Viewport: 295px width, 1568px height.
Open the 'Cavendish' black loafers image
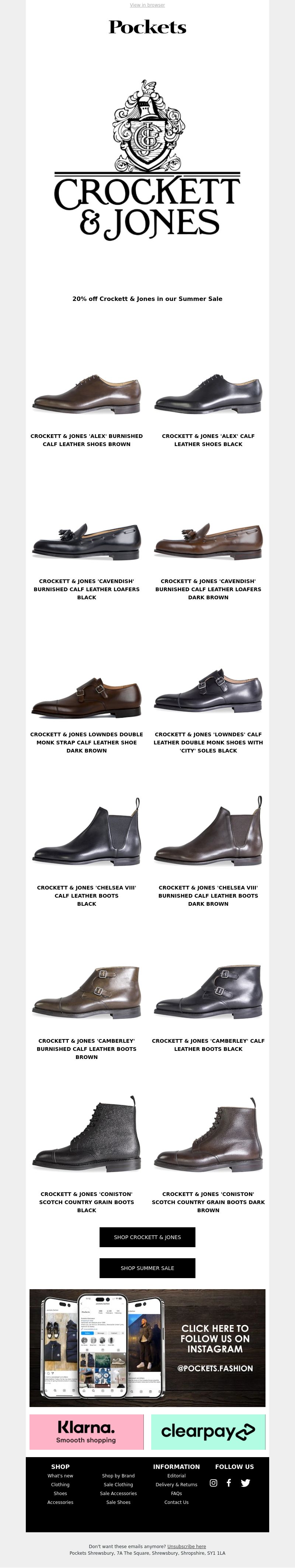(x=87, y=540)
